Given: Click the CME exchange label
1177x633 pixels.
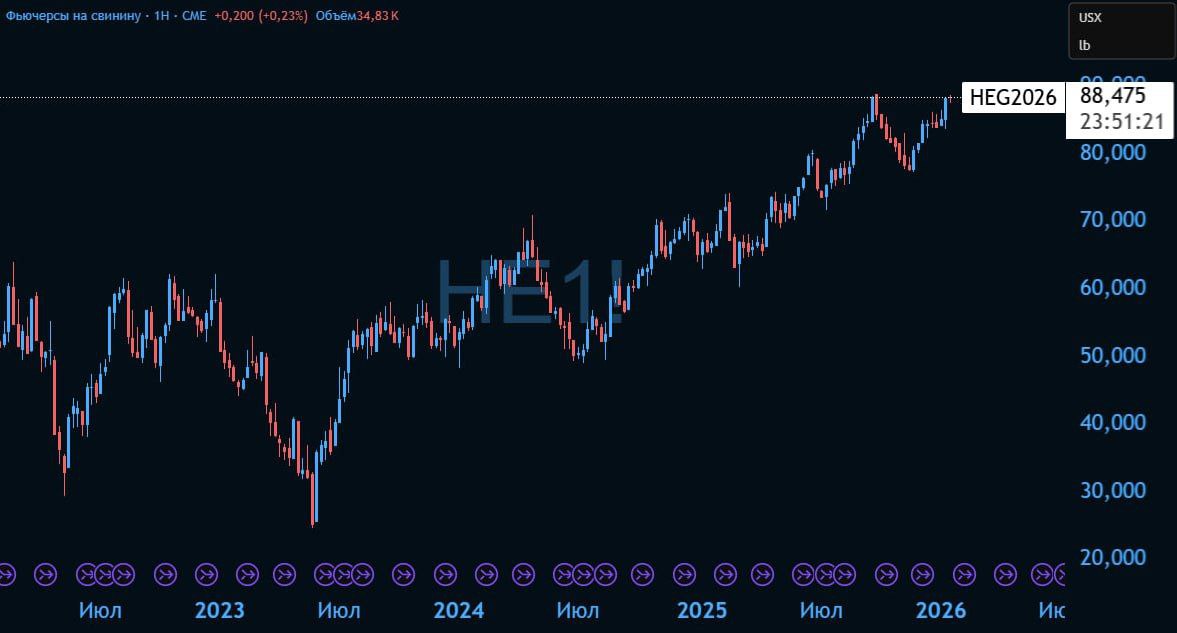Looking at the screenshot, I should 193,16.
